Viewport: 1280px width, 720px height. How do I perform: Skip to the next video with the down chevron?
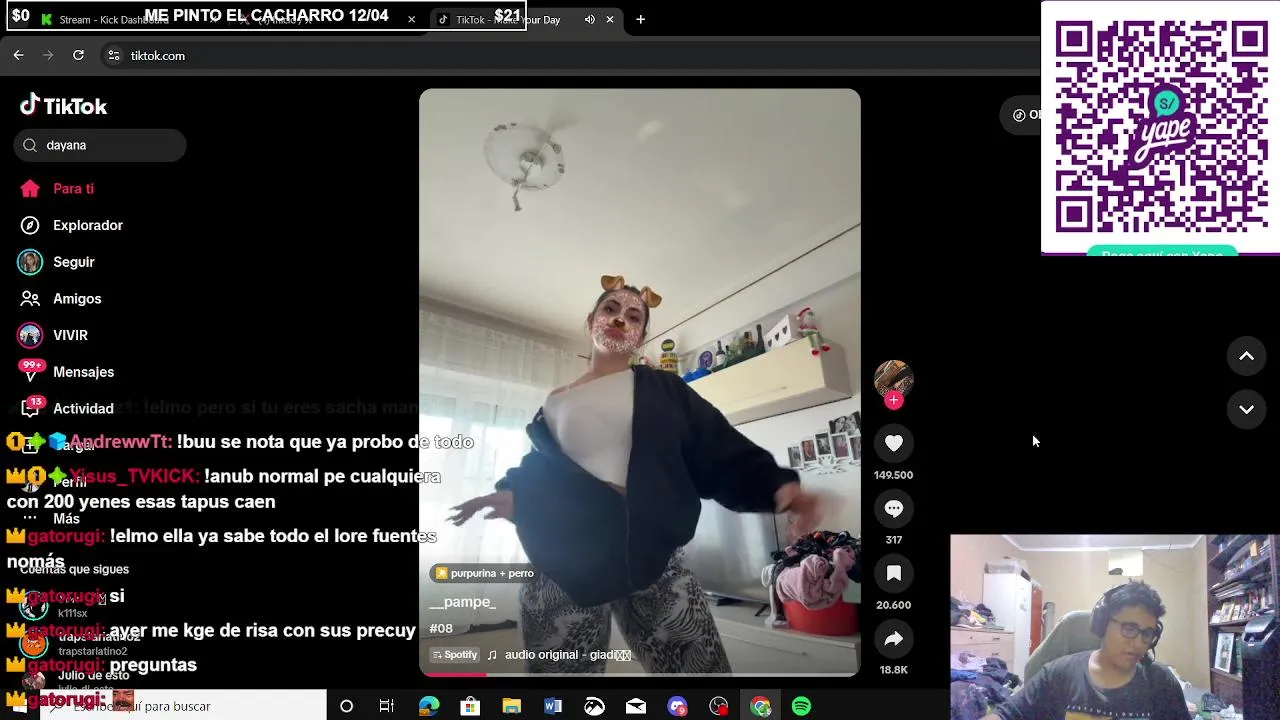(x=1246, y=409)
